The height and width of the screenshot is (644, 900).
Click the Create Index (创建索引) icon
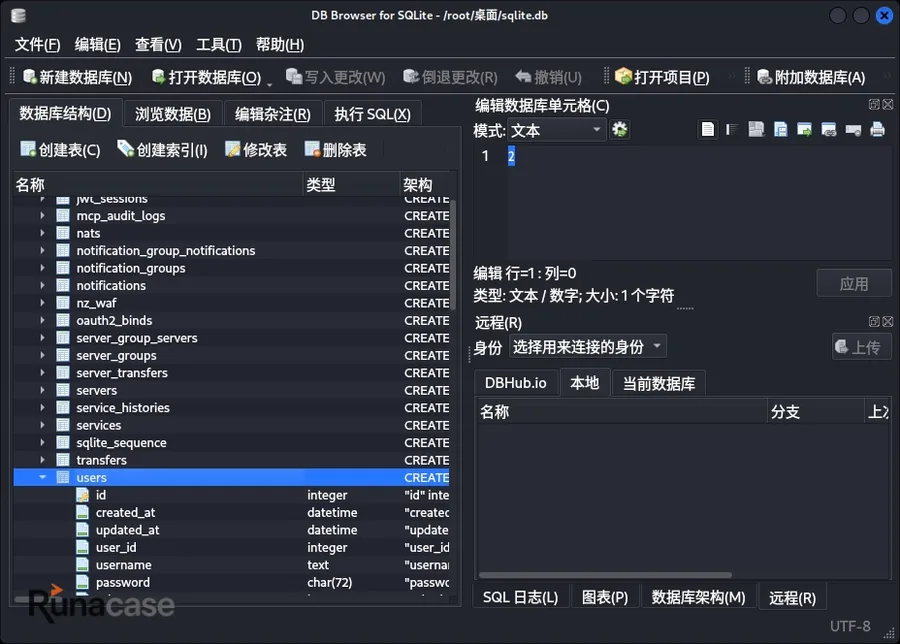[126, 149]
